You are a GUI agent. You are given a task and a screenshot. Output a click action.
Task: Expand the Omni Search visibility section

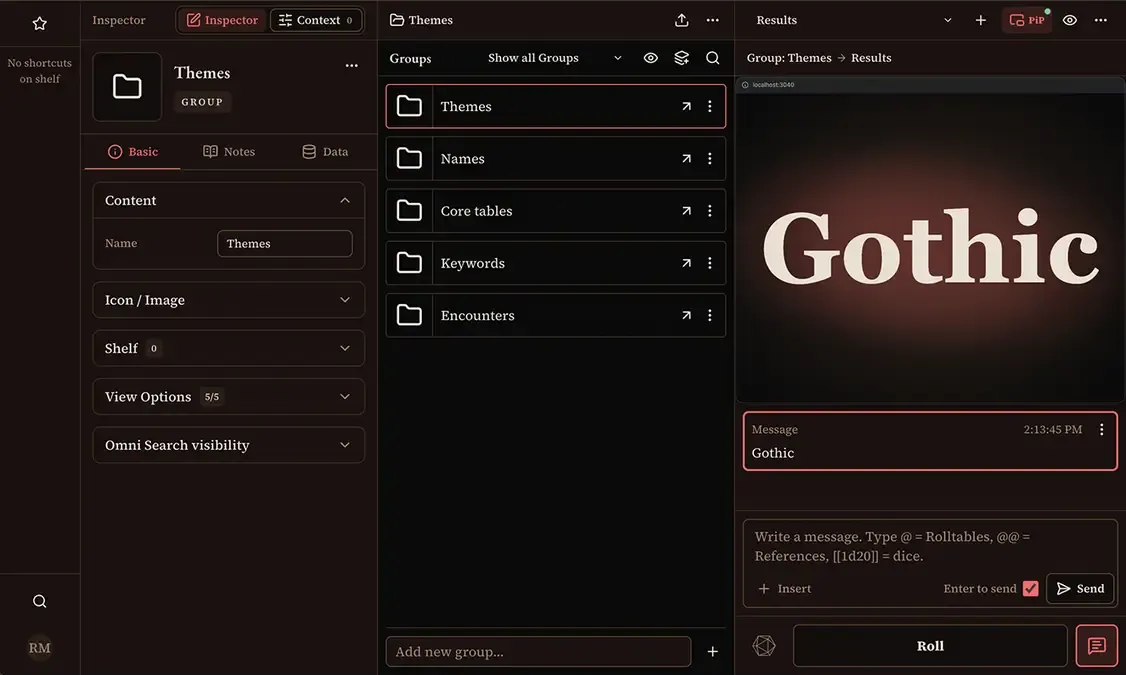[228, 445]
